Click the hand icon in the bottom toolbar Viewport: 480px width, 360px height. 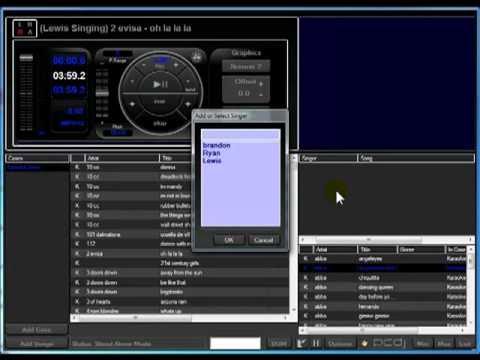click(364, 343)
